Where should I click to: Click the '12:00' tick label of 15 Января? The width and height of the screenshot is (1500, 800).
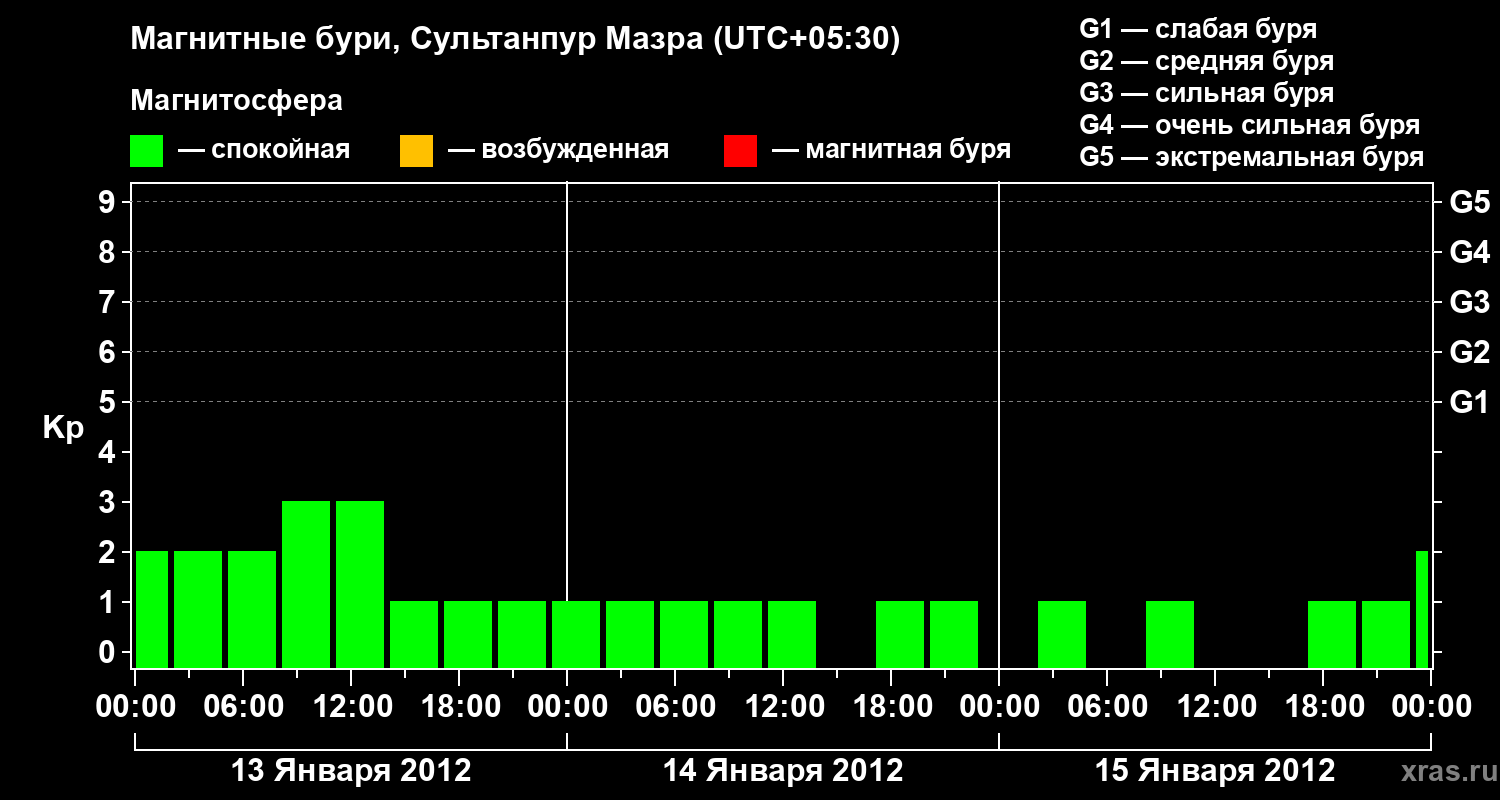tap(1215, 707)
